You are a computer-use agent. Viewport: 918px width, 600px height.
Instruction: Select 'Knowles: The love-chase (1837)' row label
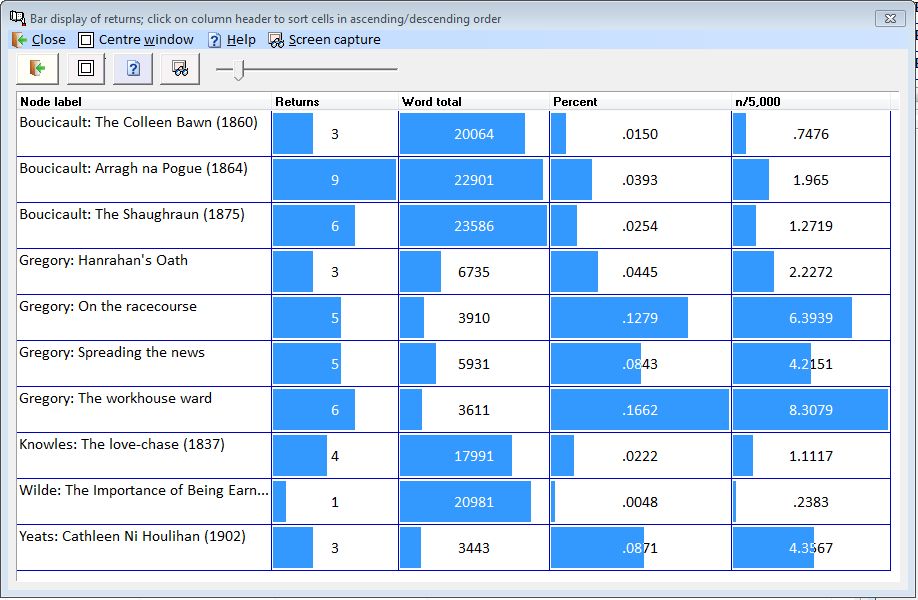[x=122, y=444]
